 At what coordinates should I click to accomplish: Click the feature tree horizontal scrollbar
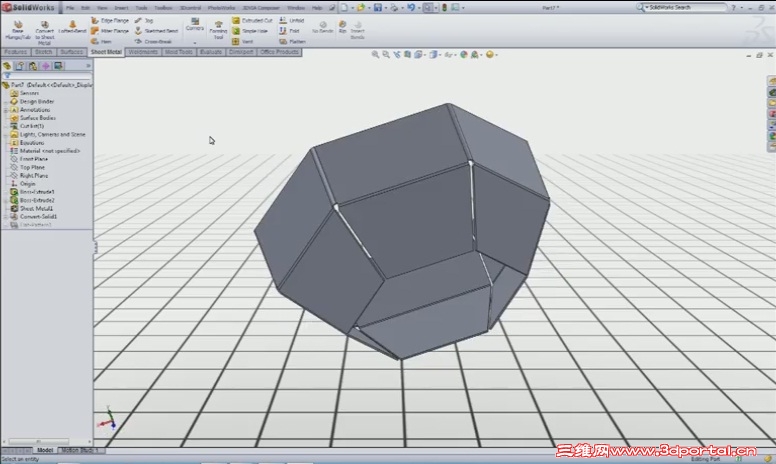click(x=39, y=441)
